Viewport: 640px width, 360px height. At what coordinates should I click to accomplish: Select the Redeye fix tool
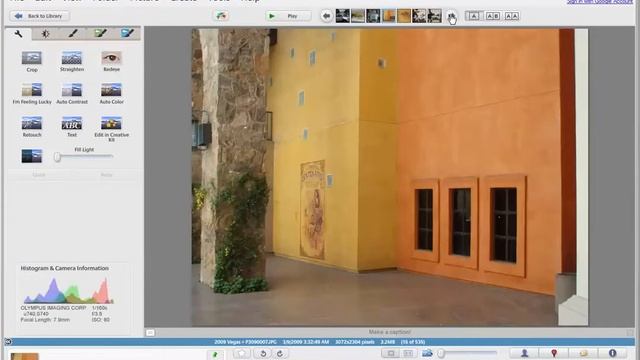coord(111,61)
